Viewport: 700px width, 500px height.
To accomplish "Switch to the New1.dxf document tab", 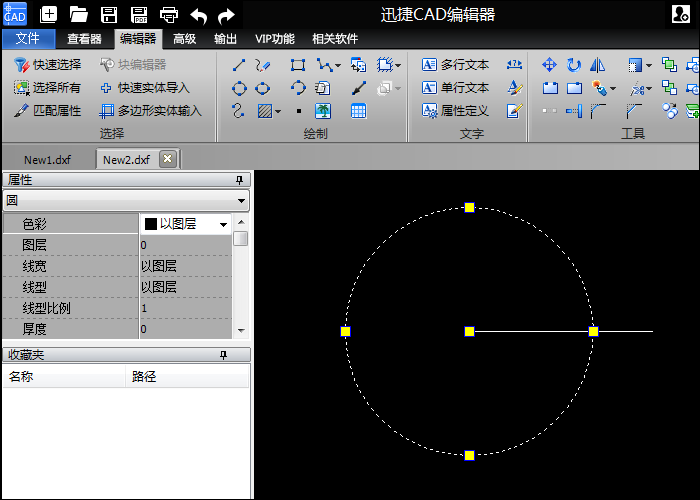I will point(47,159).
